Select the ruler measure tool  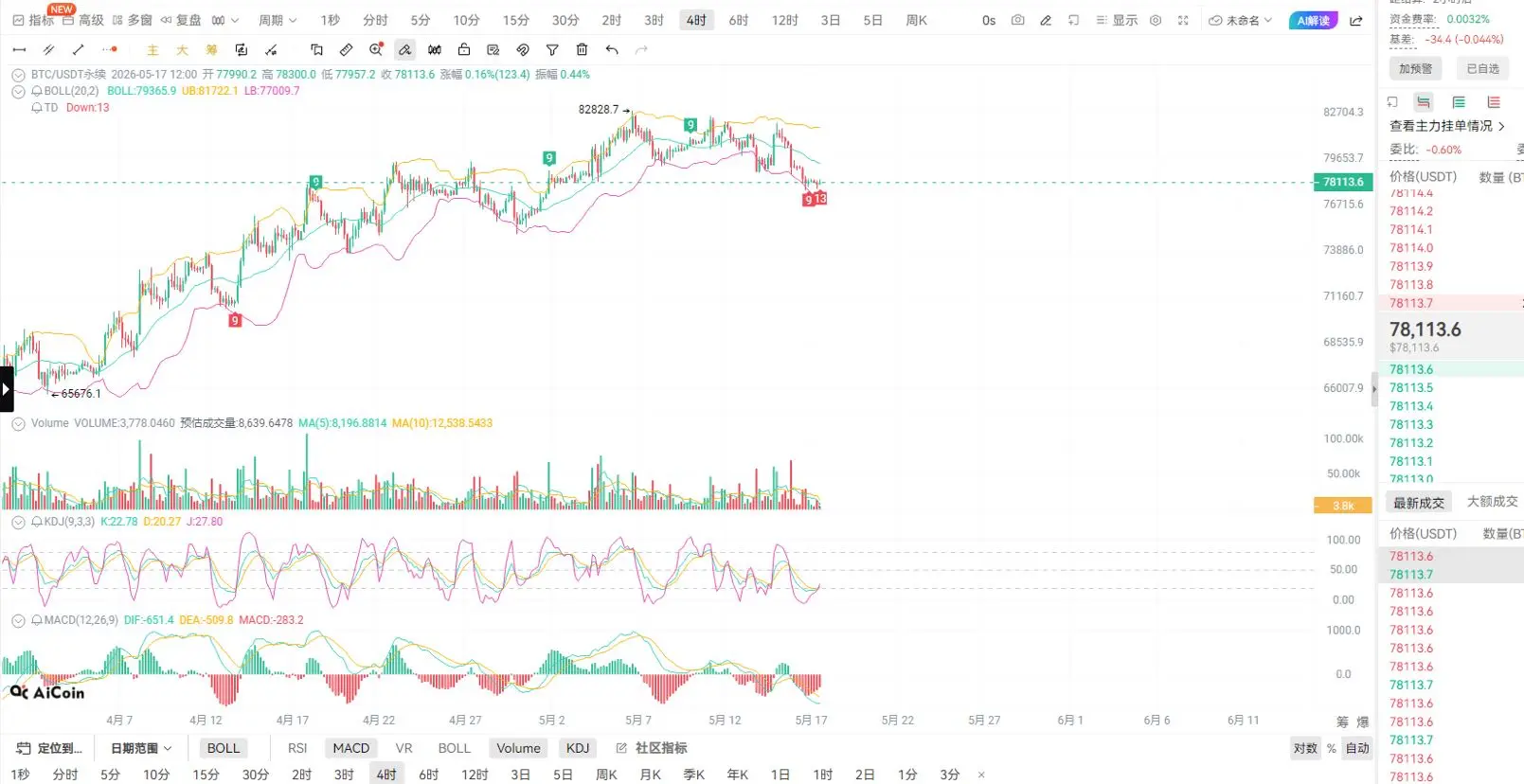346,49
